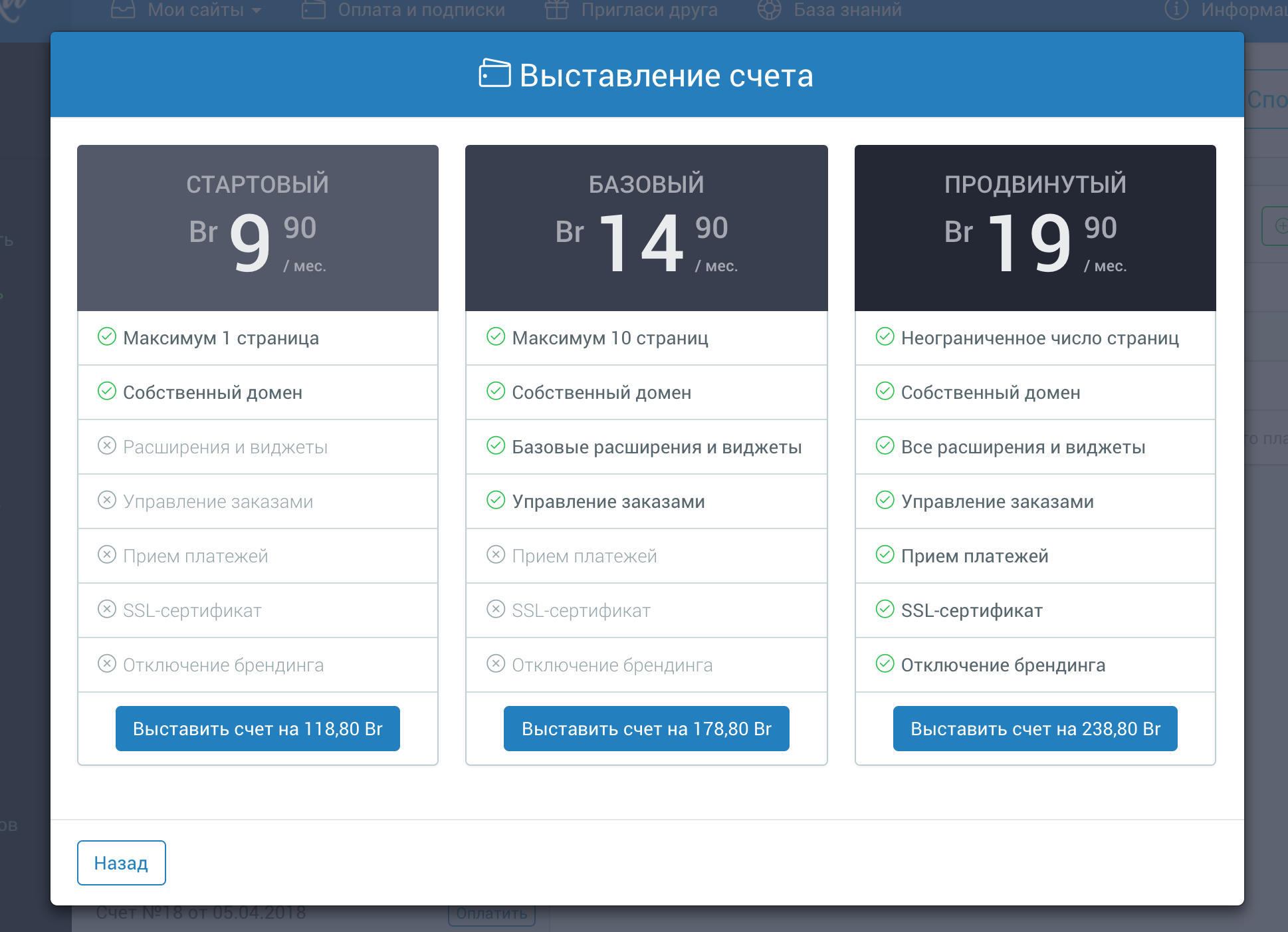The image size is (1288, 932).
Task: Click the text Все расширения и виджеты
Action: pos(1023,447)
